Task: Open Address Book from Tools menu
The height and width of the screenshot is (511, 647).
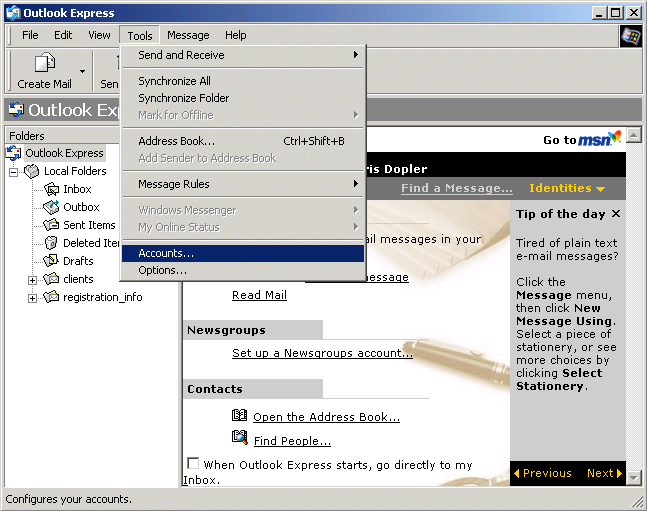Action: pyautogui.click(x=243, y=141)
